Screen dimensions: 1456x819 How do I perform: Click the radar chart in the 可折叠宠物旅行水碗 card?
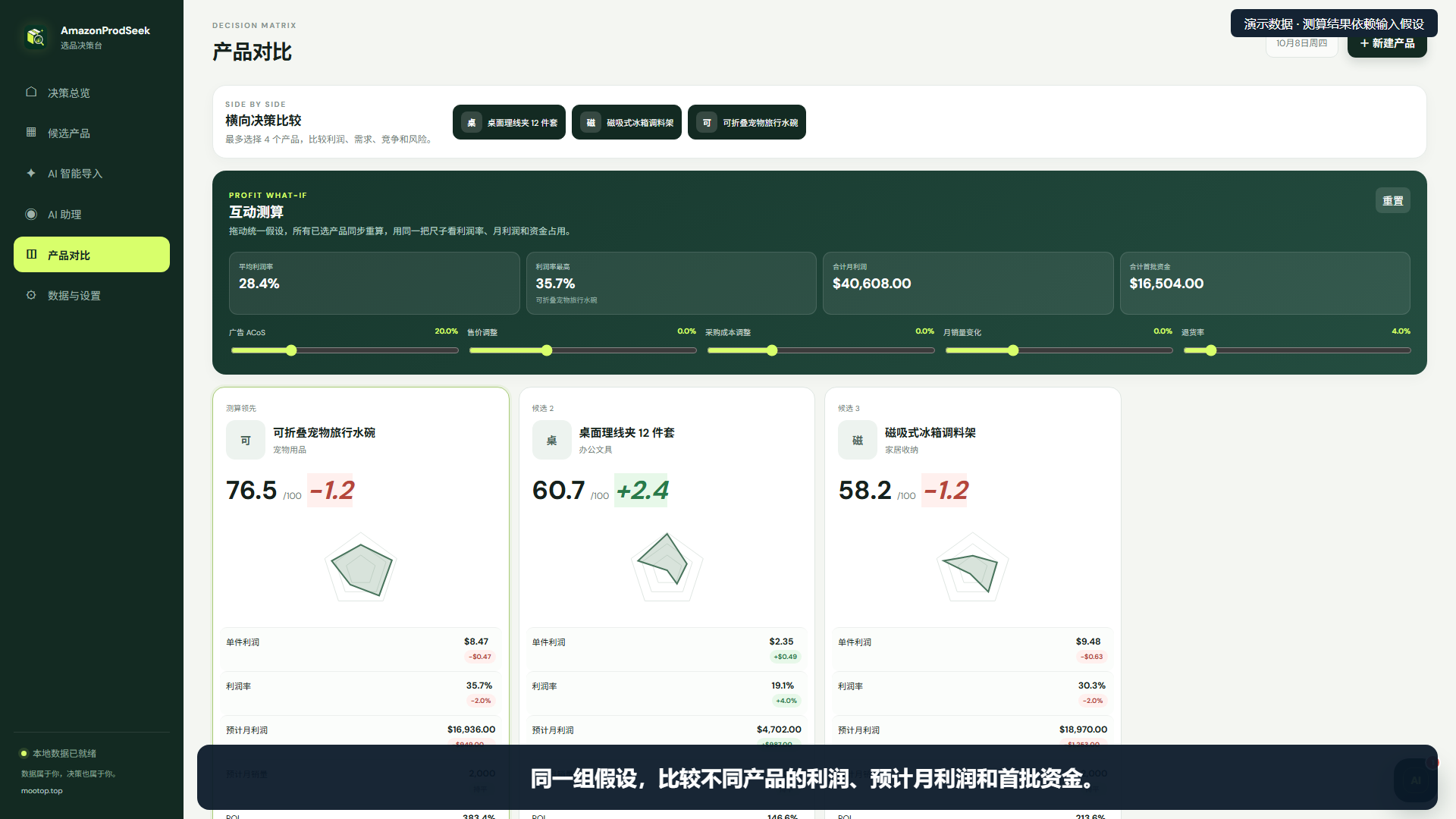click(361, 567)
